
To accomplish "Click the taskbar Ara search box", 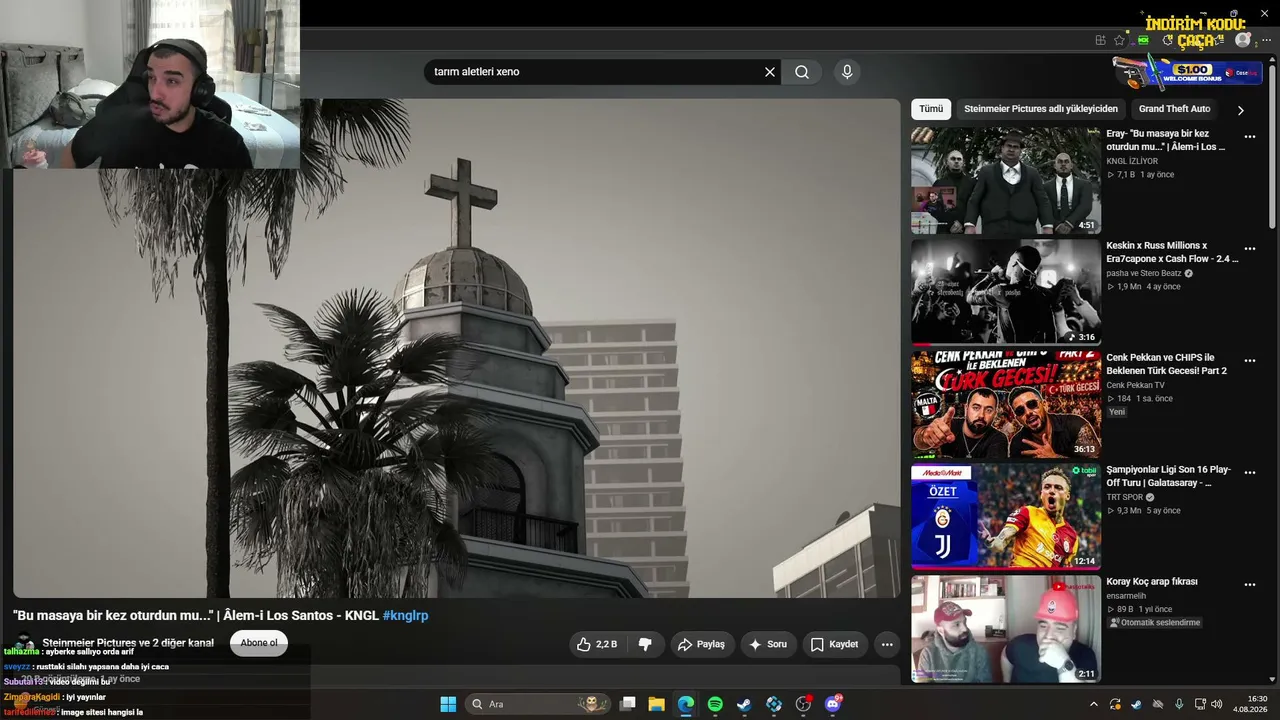I will pyautogui.click(x=538, y=704).
